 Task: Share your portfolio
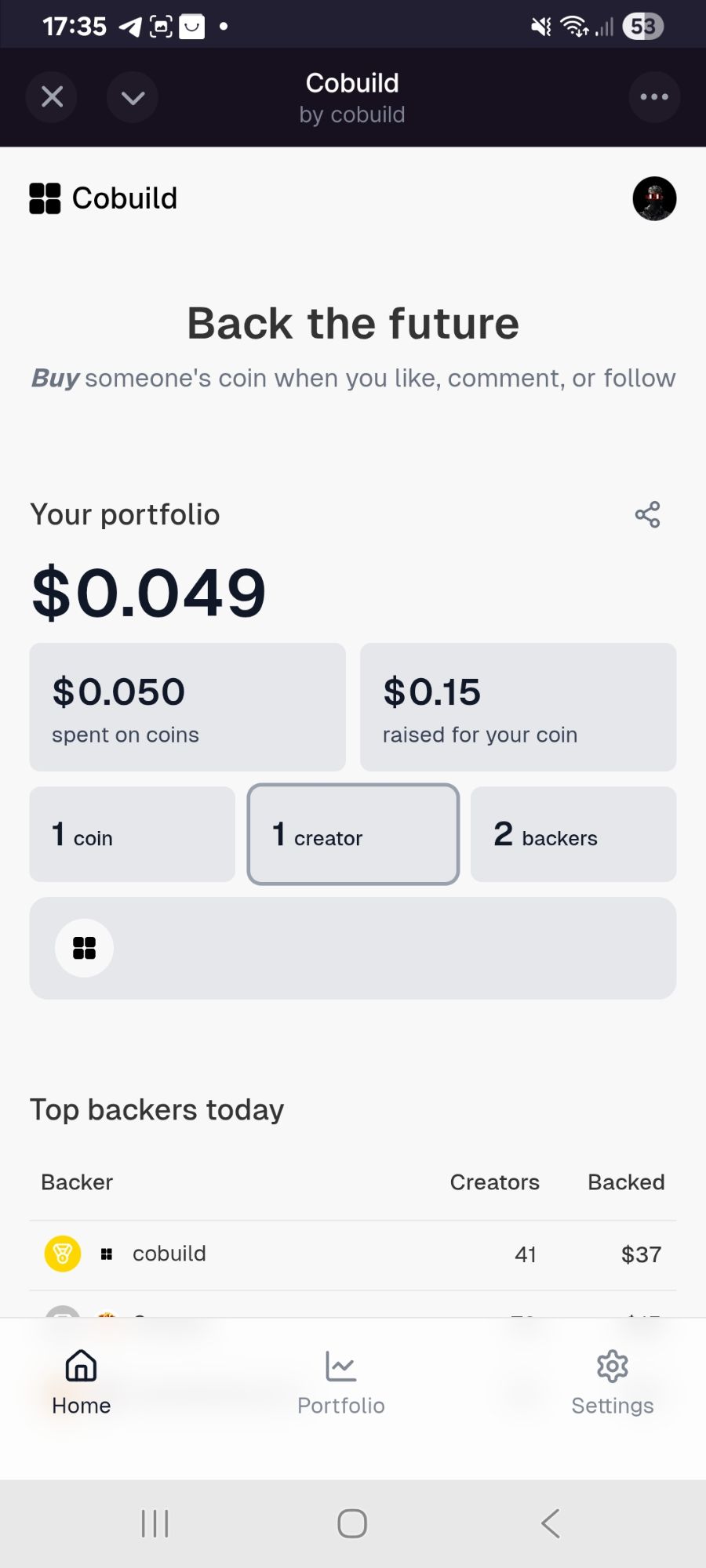click(x=647, y=515)
